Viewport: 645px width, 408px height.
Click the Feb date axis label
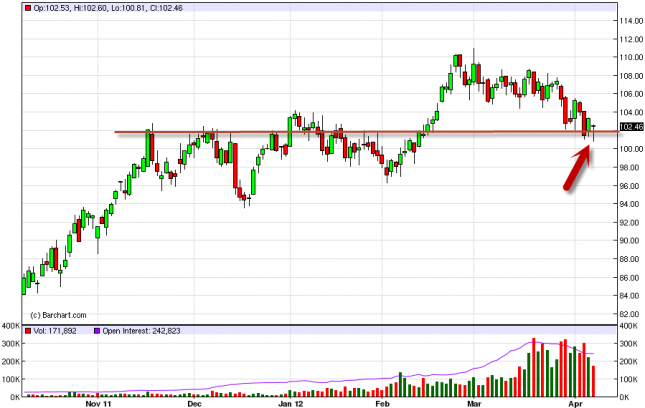[382, 404]
